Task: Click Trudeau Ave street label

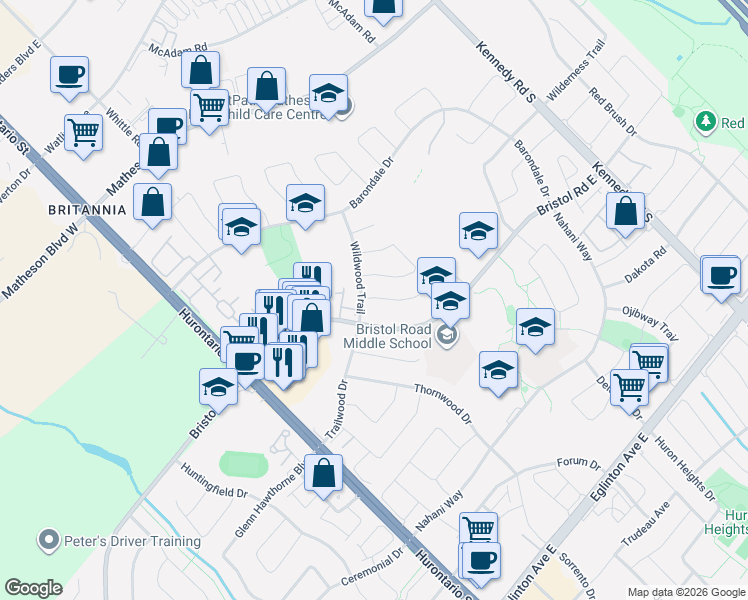Action: [x=645, y=524]
